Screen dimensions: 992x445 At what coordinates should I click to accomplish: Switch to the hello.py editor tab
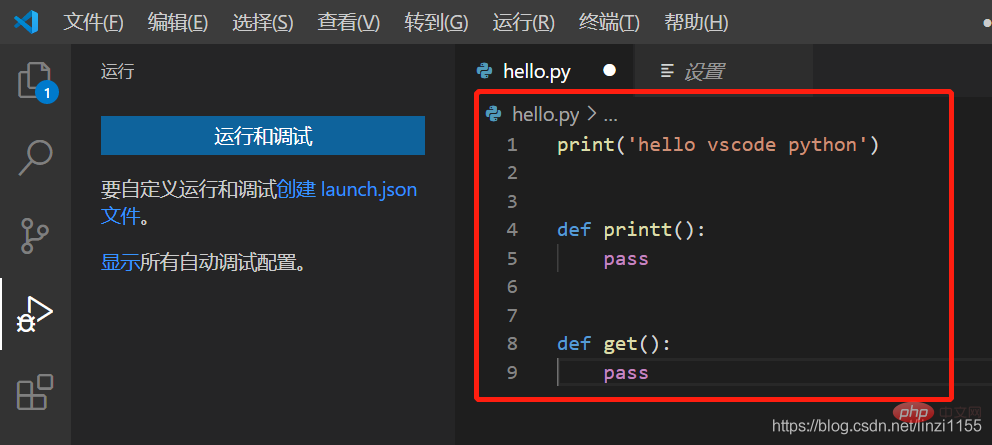(x=545, y=70)
